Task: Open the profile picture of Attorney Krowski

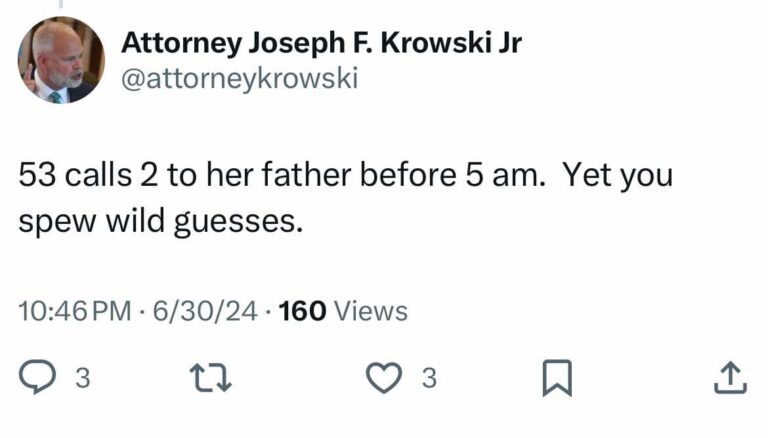Action: [61, 60]
